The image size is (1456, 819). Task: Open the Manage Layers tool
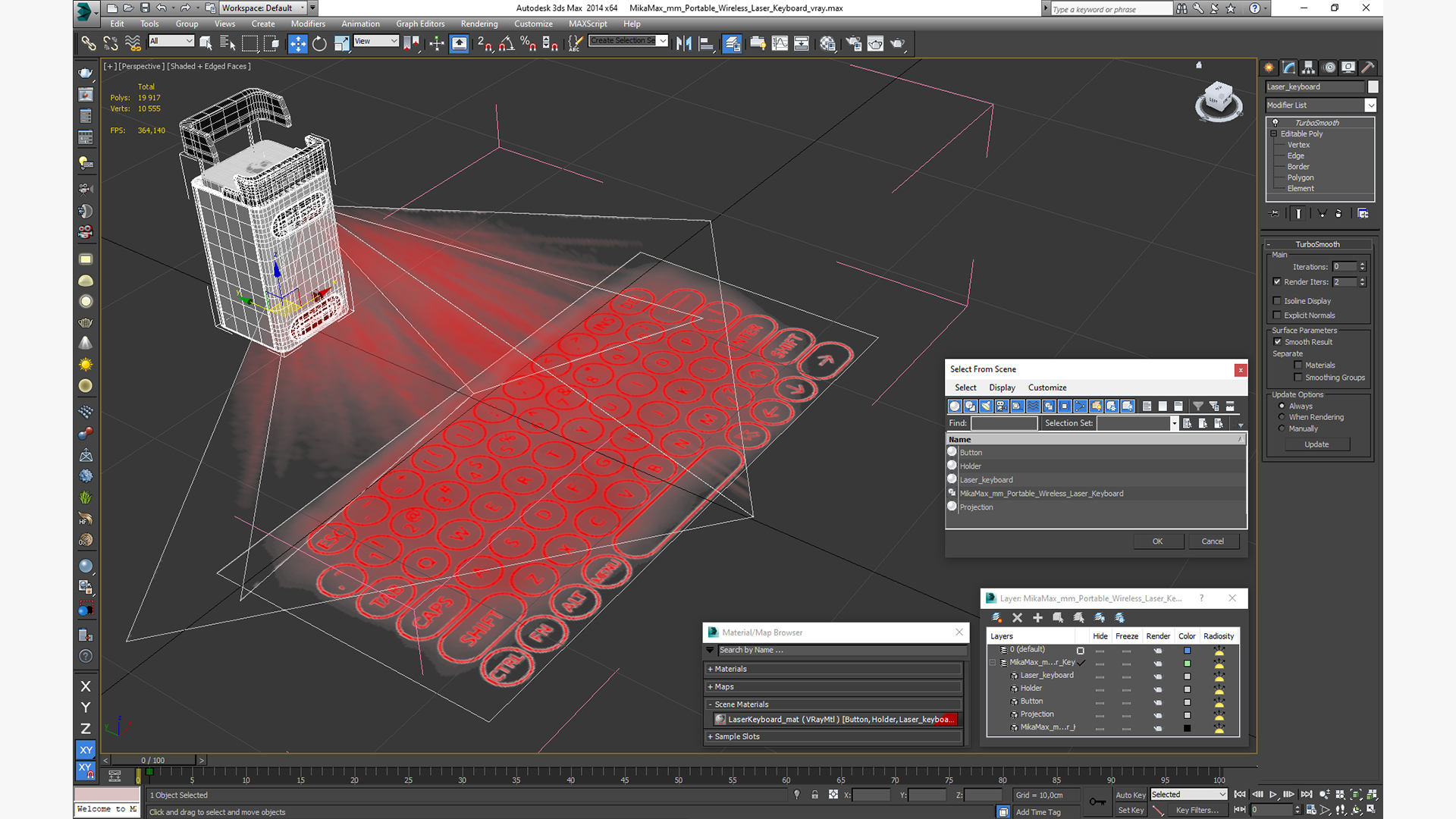732,43
